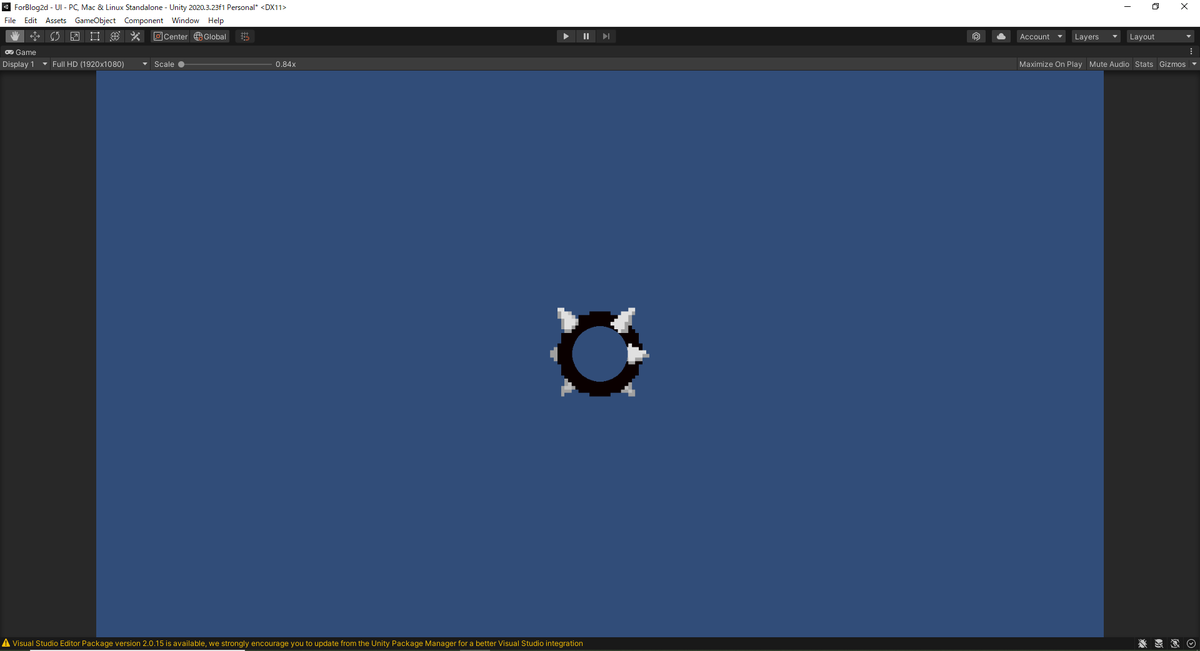Select the Rotate tool
The height and width of the screenshot is (651, 1200).
(54, 36)
